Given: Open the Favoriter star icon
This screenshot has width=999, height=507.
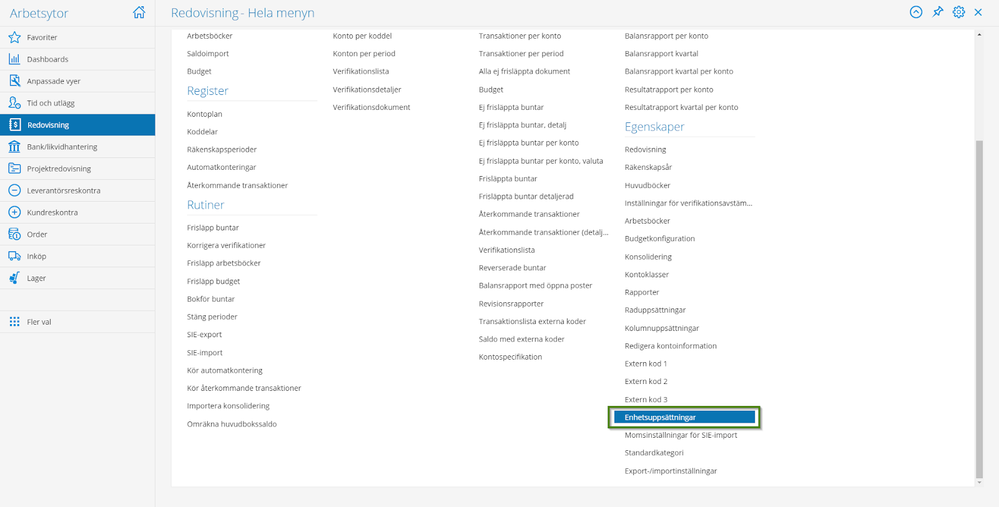Looking at the screenshot, I should [x=15, y=38].
